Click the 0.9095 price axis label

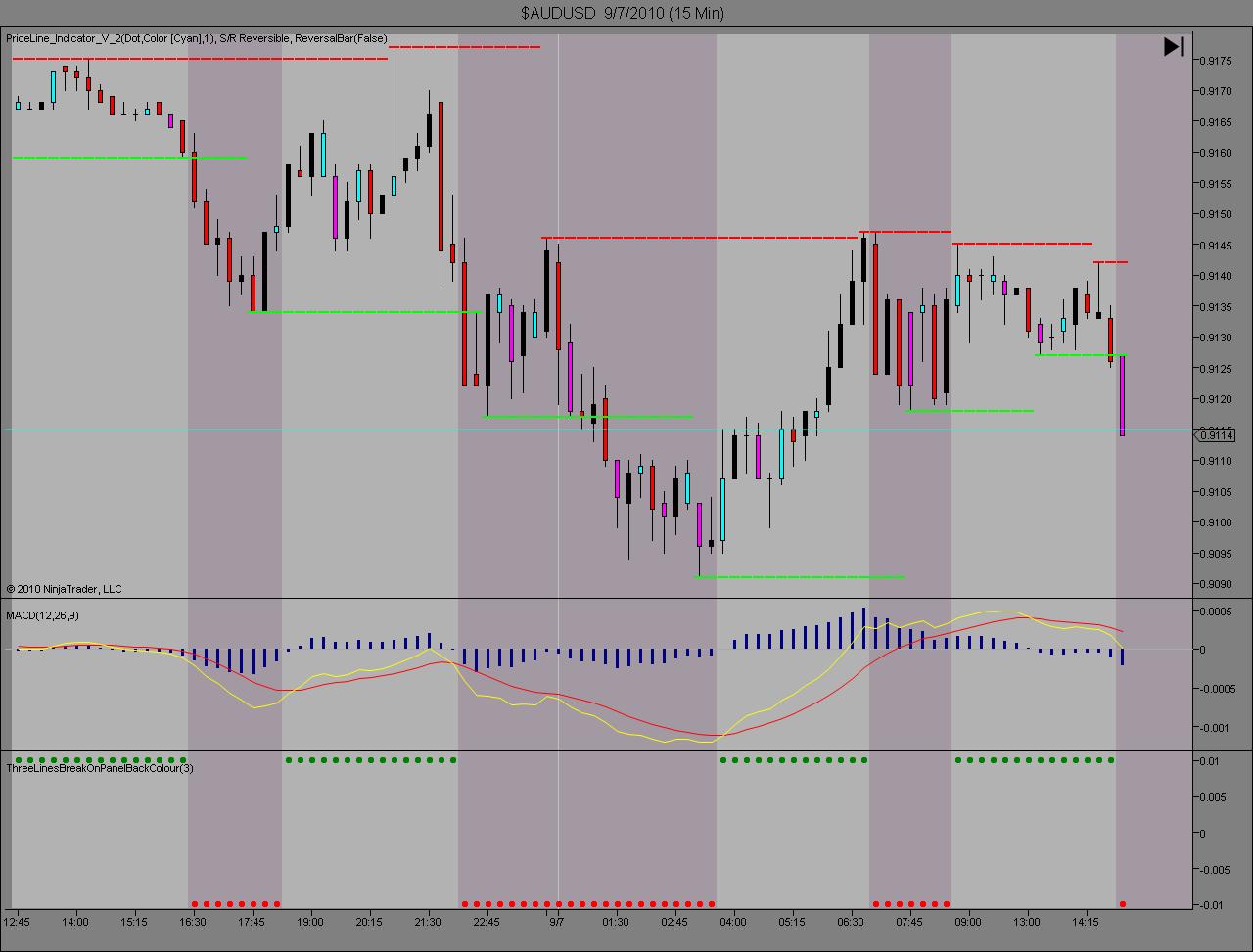[1218, 554]
